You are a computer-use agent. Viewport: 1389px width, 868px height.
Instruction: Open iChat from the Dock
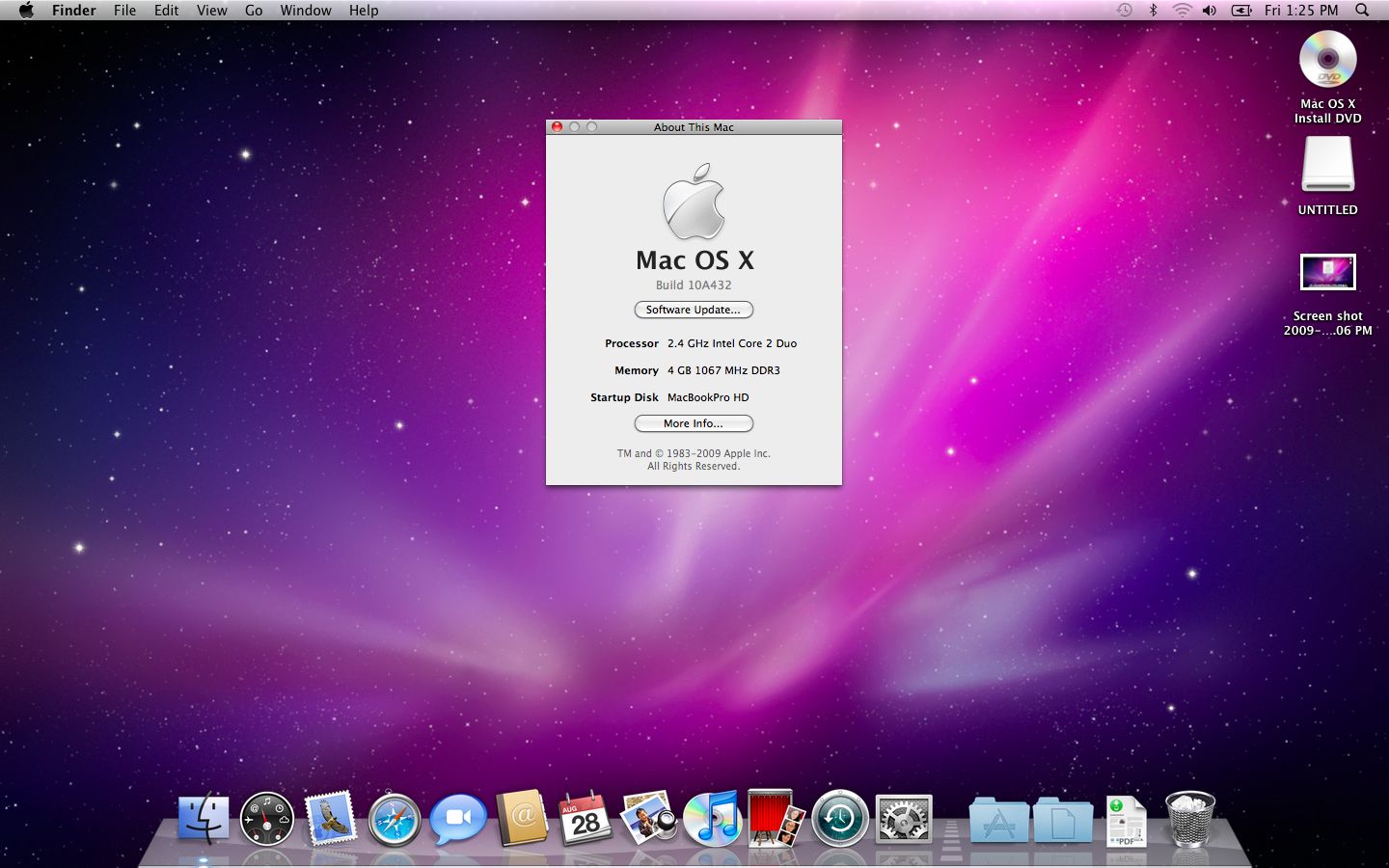458,819
